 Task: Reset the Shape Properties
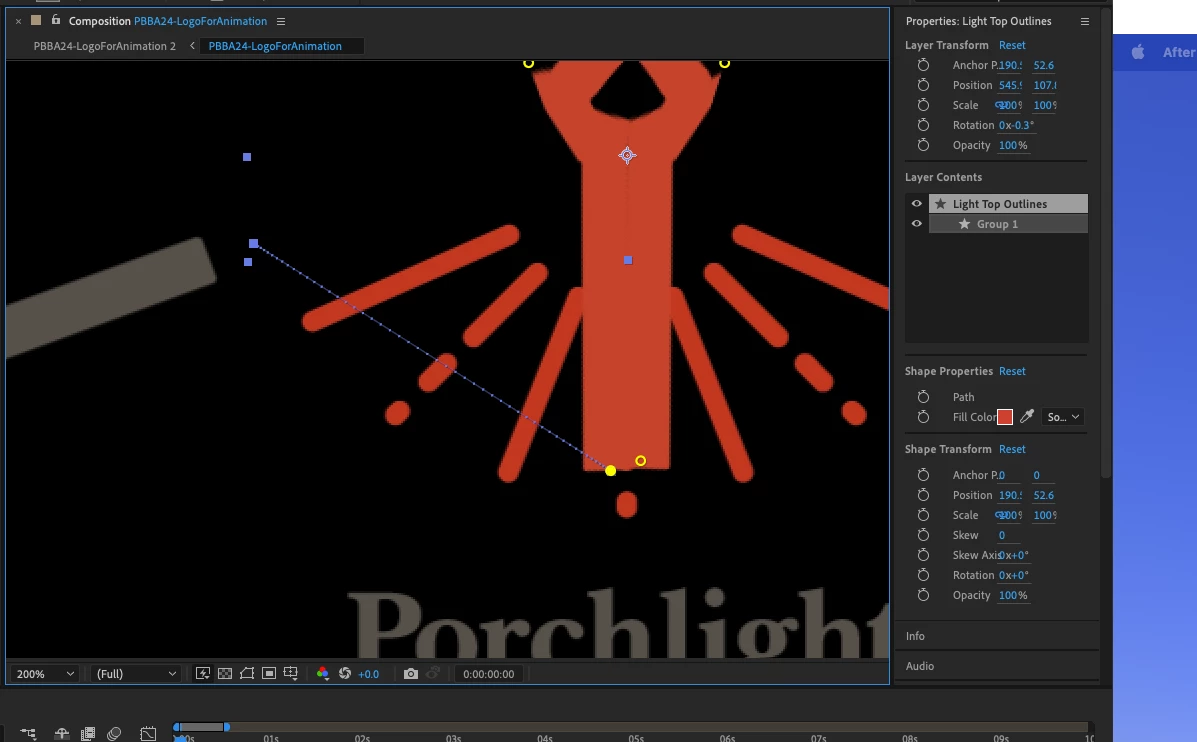tap(1011, 371)
